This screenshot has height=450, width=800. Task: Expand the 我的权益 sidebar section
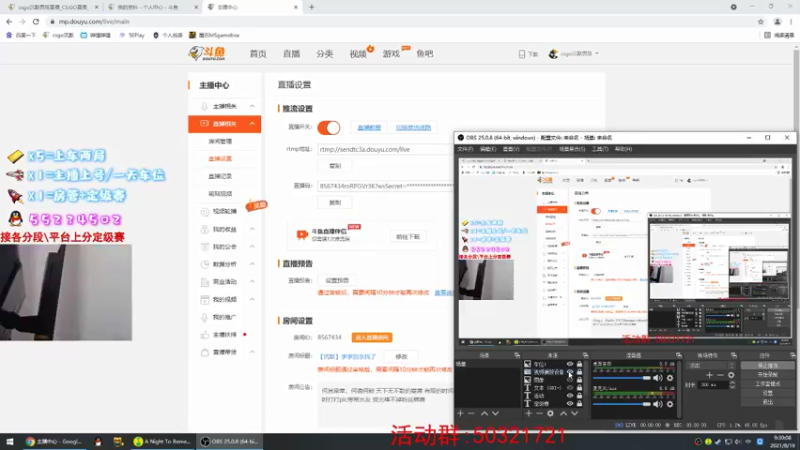point(252,229)
